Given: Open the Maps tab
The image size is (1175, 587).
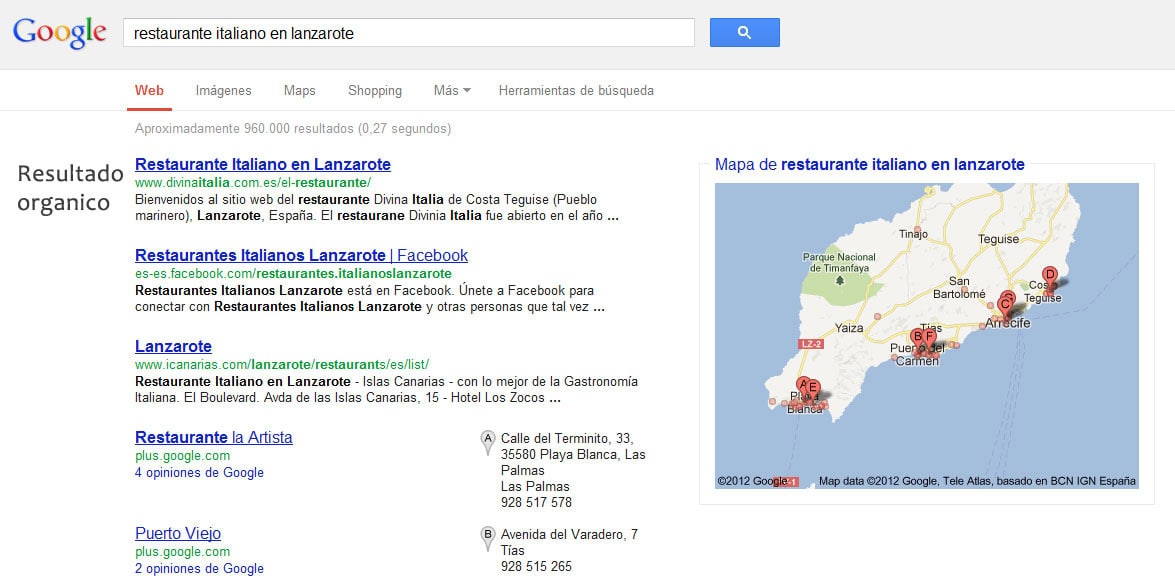Looking at the screenshot, I should [x=299, y=91].
